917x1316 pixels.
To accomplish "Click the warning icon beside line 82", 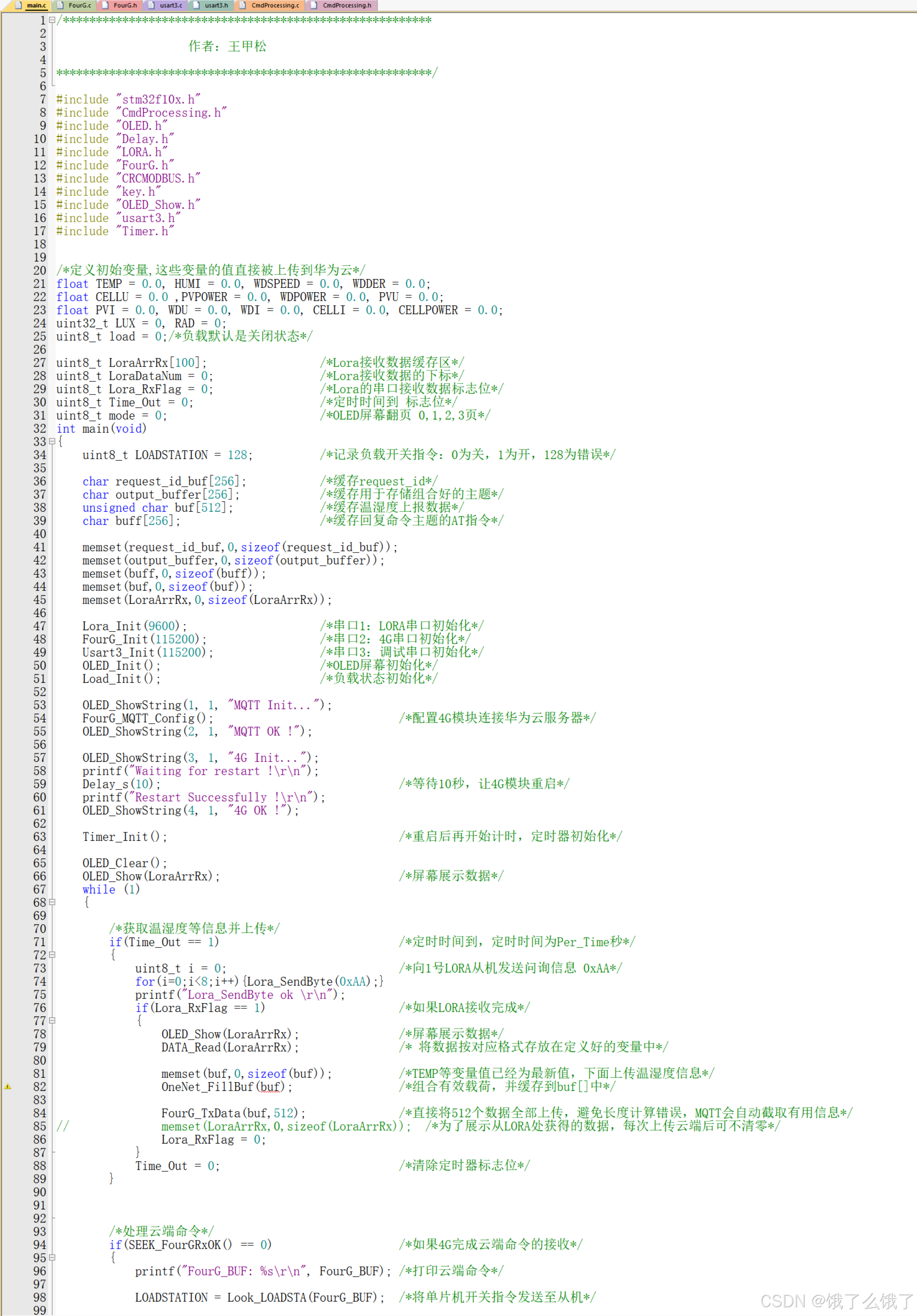I will click(8, 1086).
